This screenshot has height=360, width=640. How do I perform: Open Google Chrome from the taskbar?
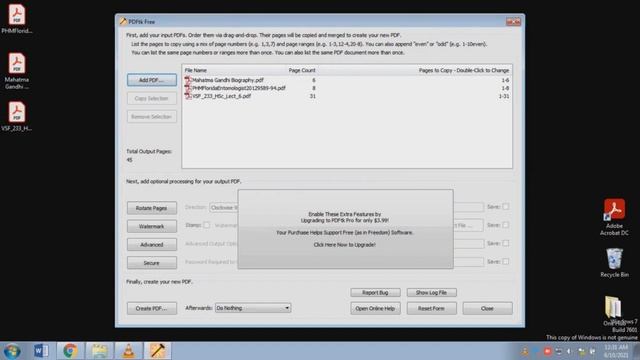70,351
